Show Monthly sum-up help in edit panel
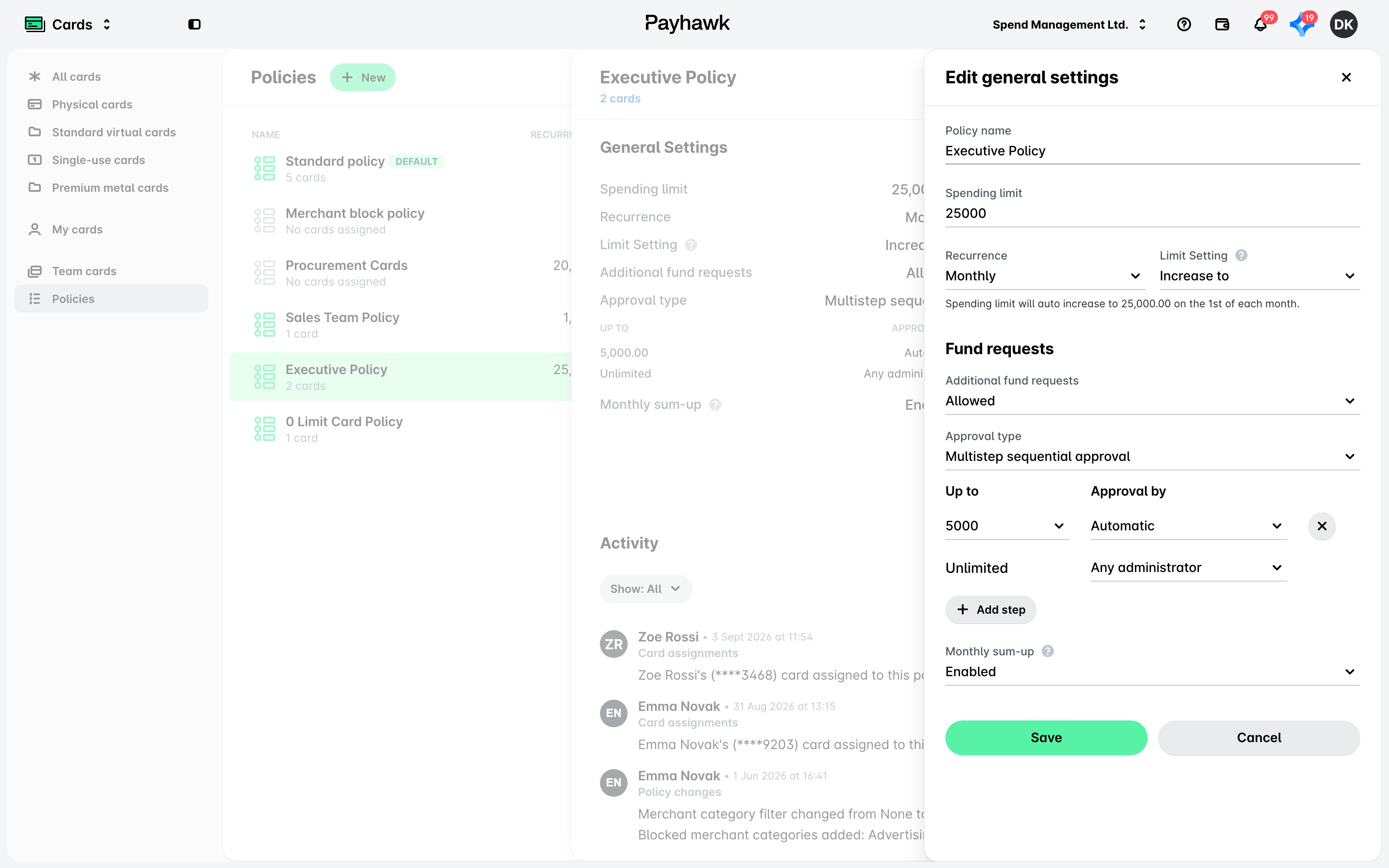Viewport: 1389px width, 868px height. 1047,651
